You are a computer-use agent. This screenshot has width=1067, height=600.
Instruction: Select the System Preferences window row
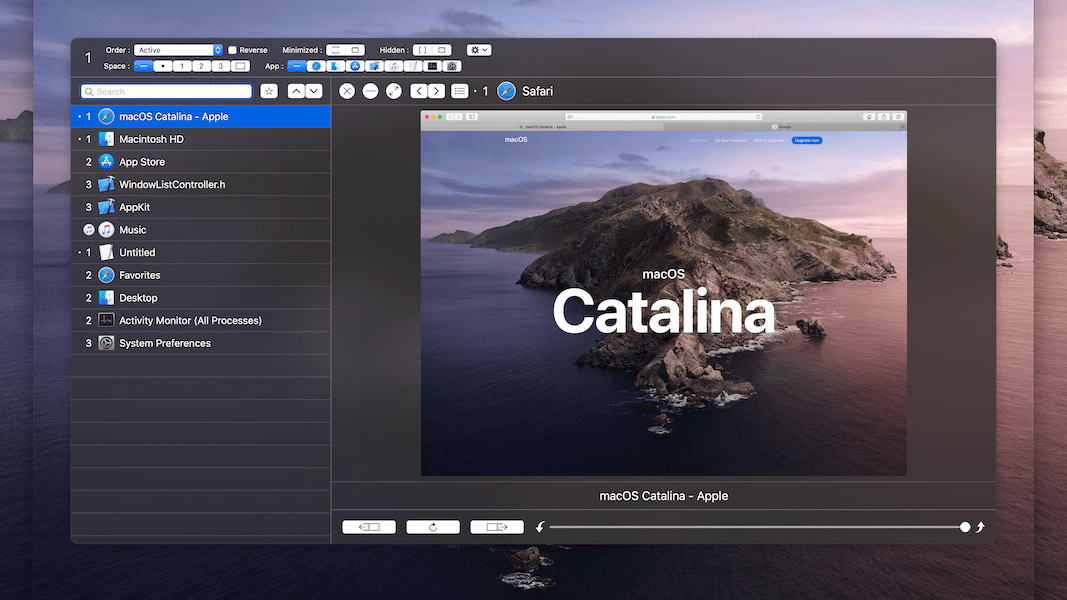pyautogui.click(x=201, y=343)
